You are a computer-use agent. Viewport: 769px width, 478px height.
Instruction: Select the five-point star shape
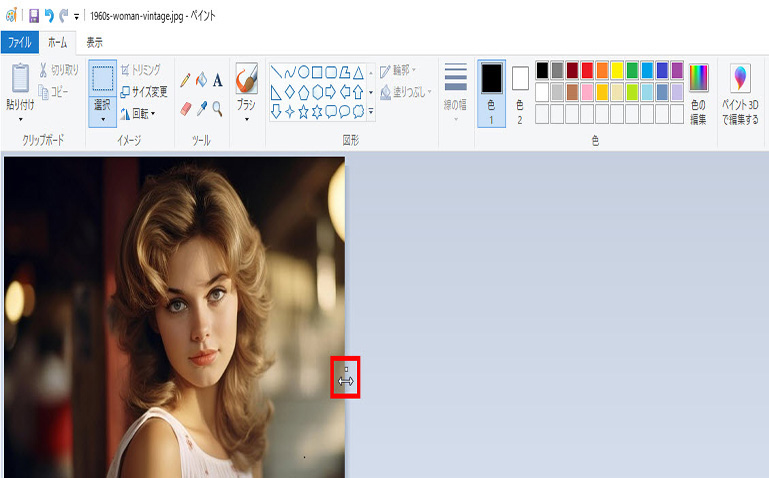tap(303, 110)
